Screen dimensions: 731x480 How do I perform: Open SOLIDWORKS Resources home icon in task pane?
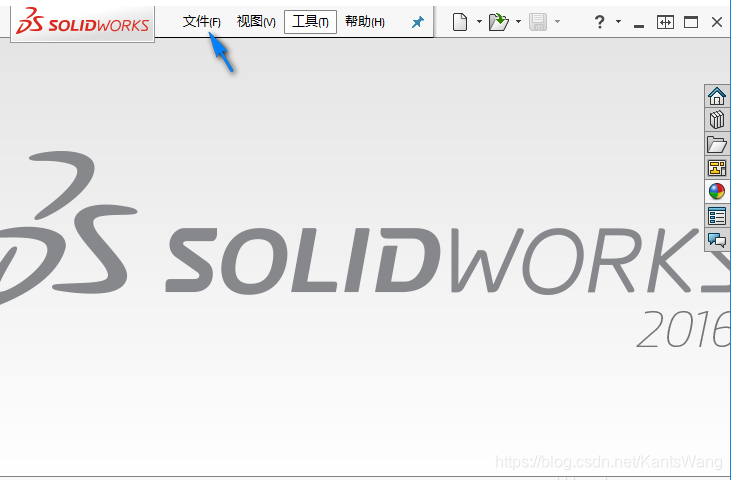pyautogui.click(x=717, y=96)
